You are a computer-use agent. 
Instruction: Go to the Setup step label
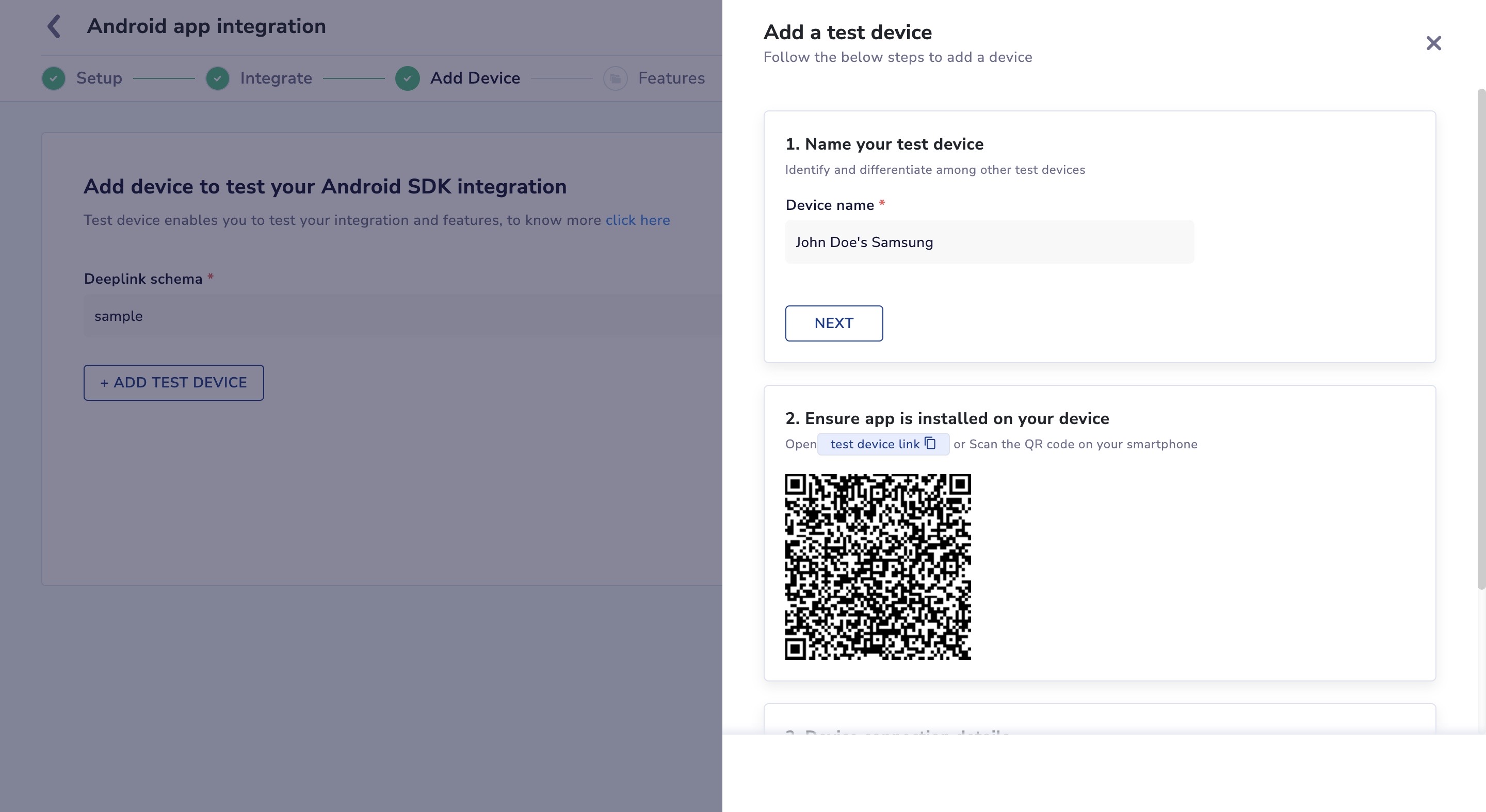(x=99, y=78)
